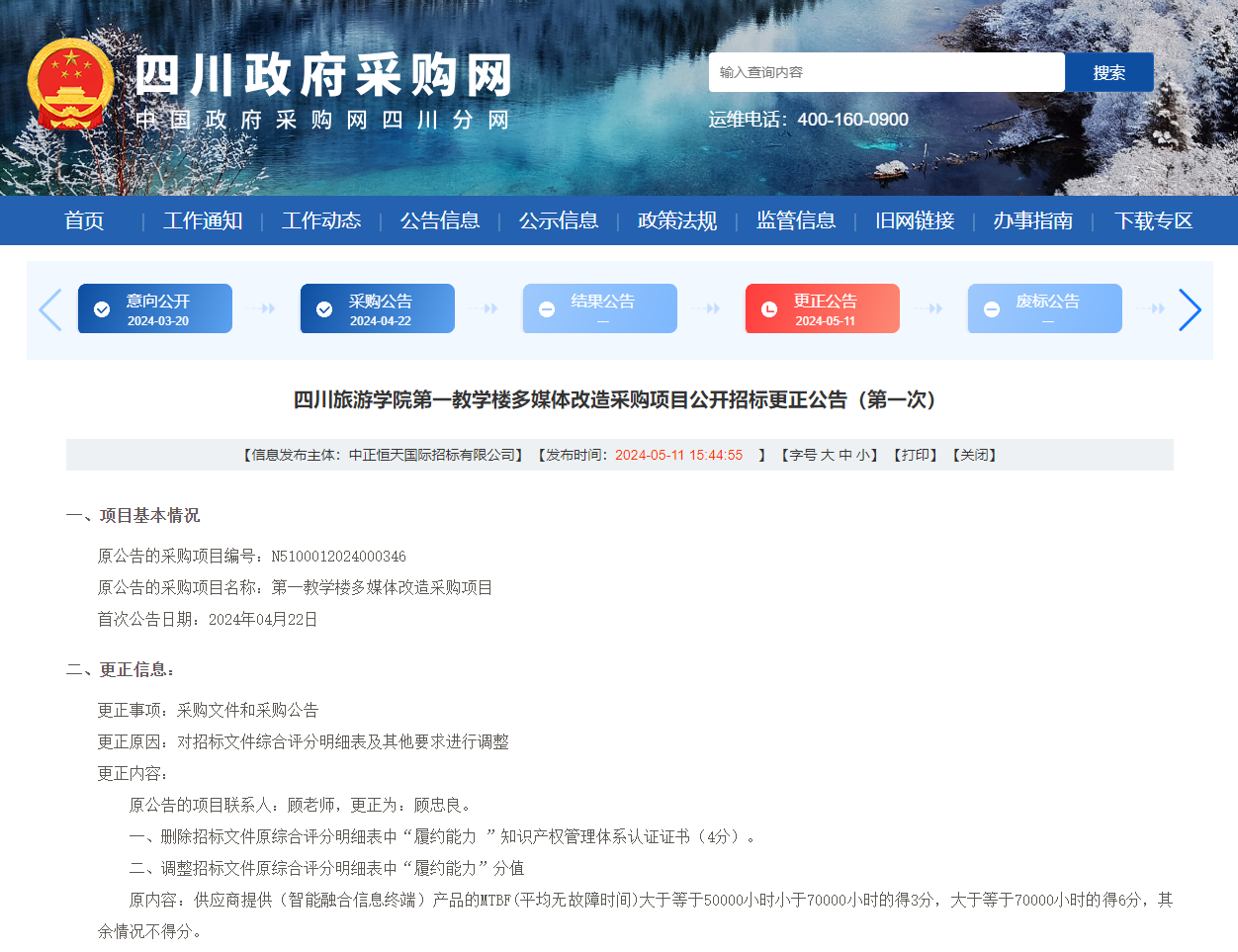Click the hotline text 400-160-0900

(x=852, y=120)
